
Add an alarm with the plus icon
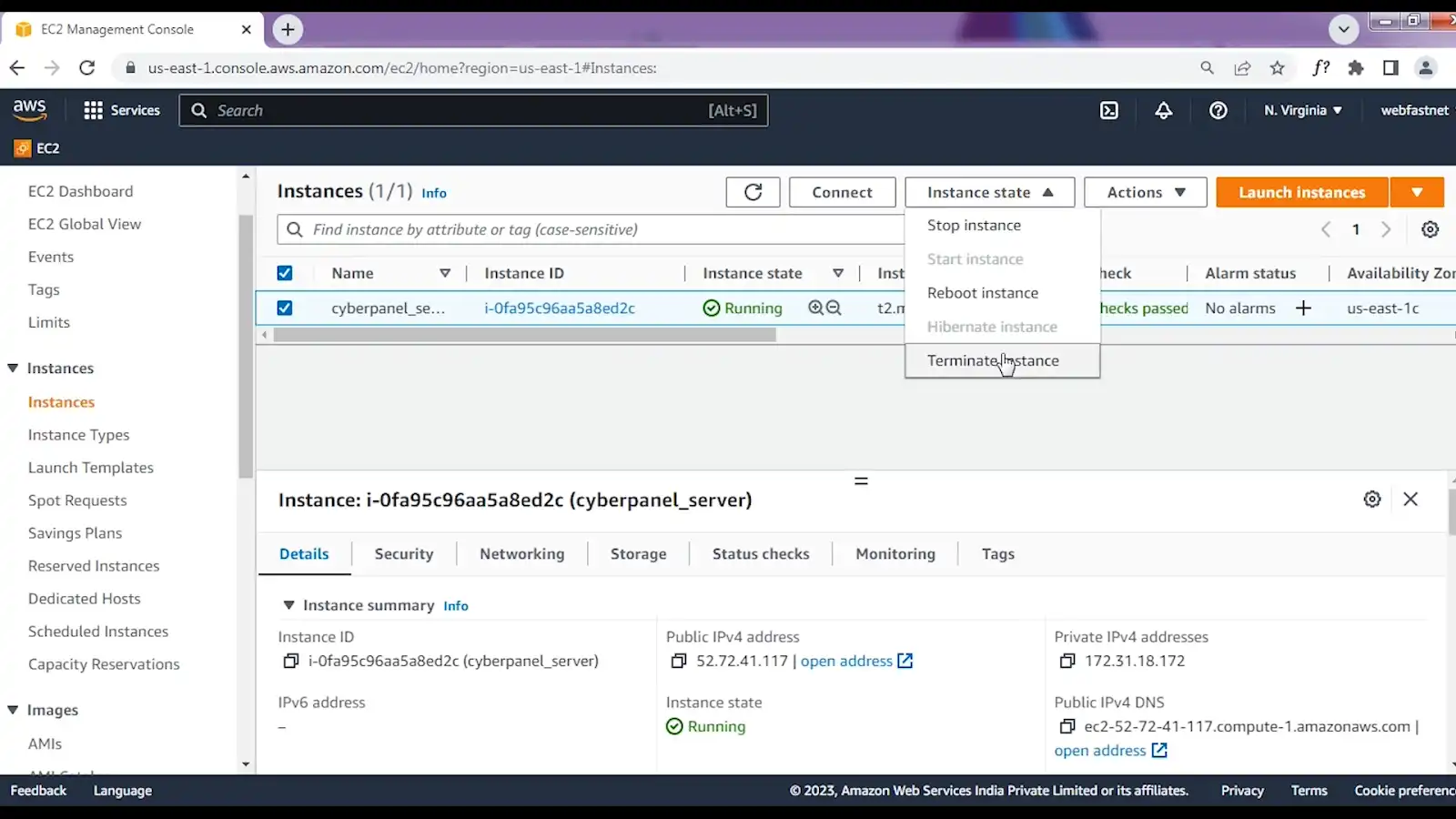pos(1303,308)
